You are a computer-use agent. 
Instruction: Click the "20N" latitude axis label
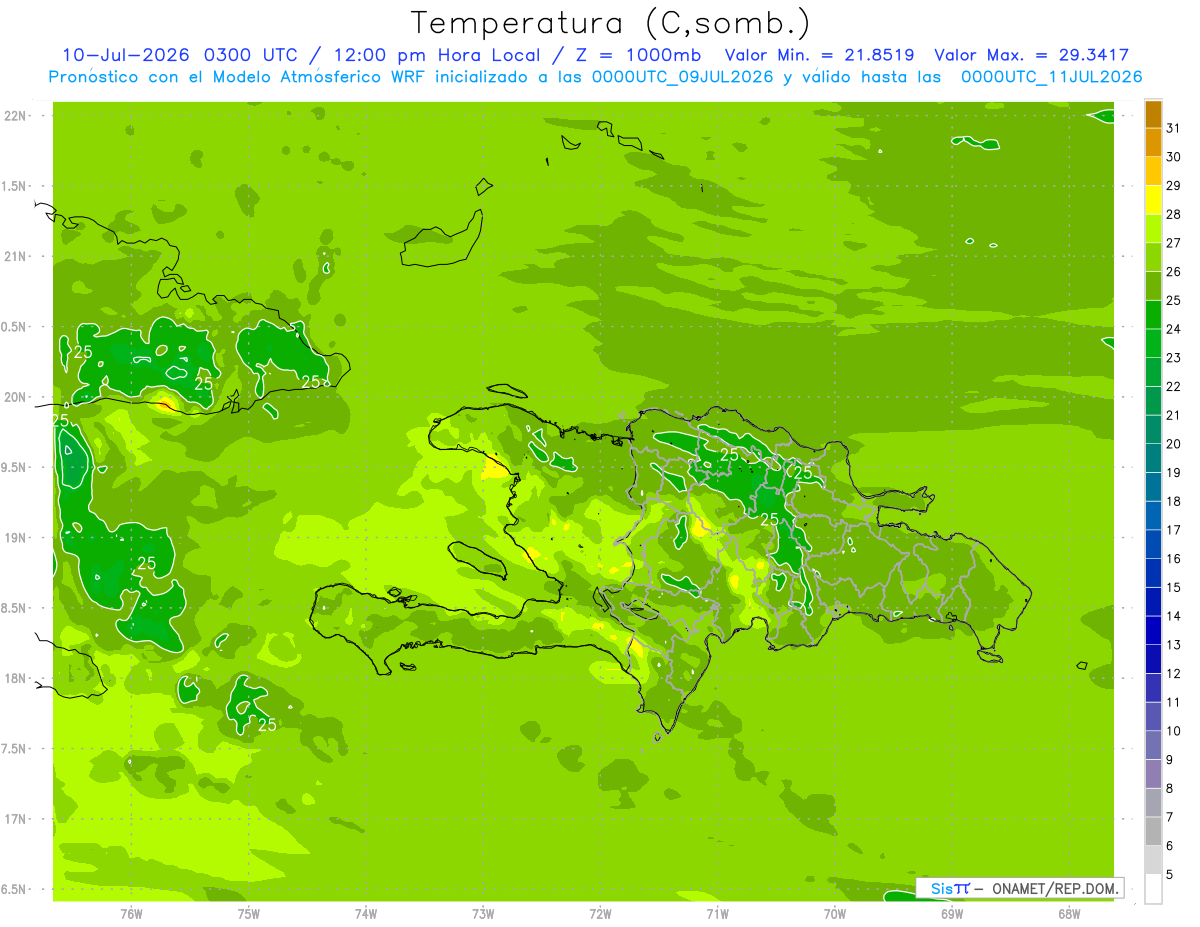point(16,398)
